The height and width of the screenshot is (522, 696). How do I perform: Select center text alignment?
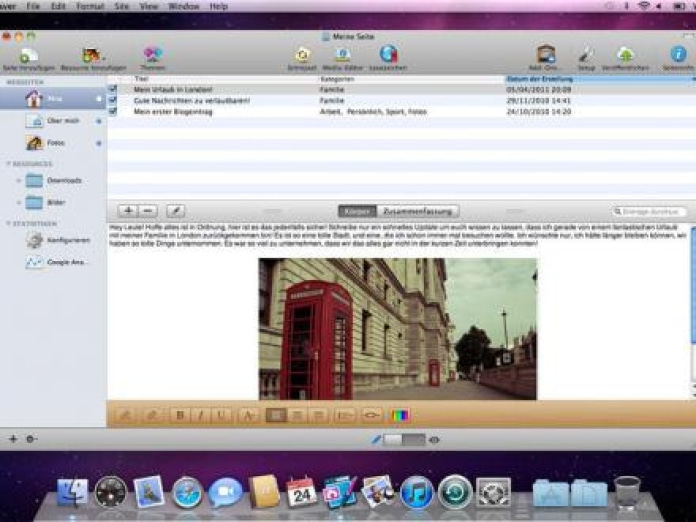(x=297, y=415)
